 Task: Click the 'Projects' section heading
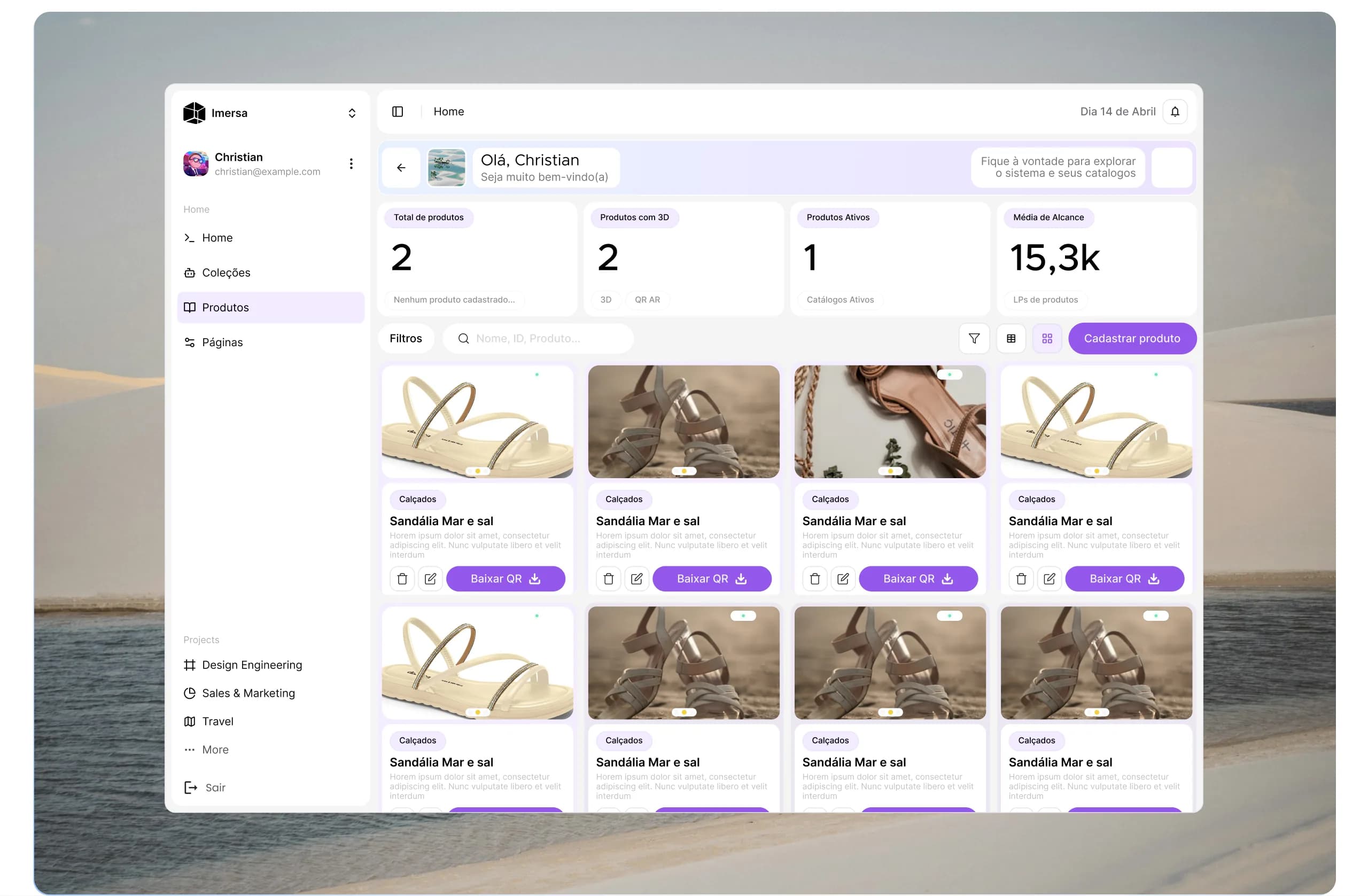pos(201,640)
